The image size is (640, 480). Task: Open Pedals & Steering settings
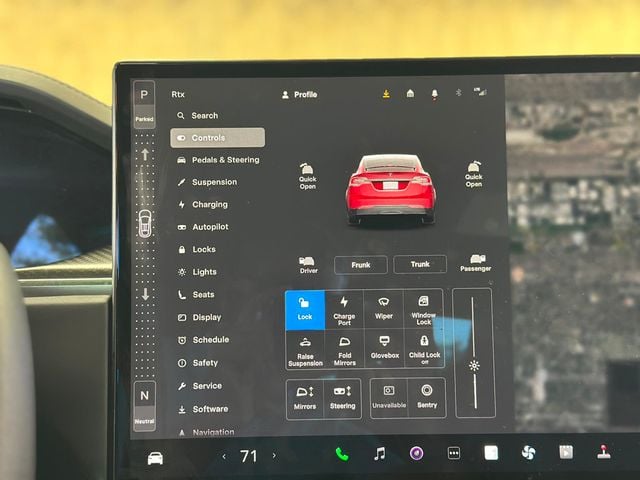(218, 160)
